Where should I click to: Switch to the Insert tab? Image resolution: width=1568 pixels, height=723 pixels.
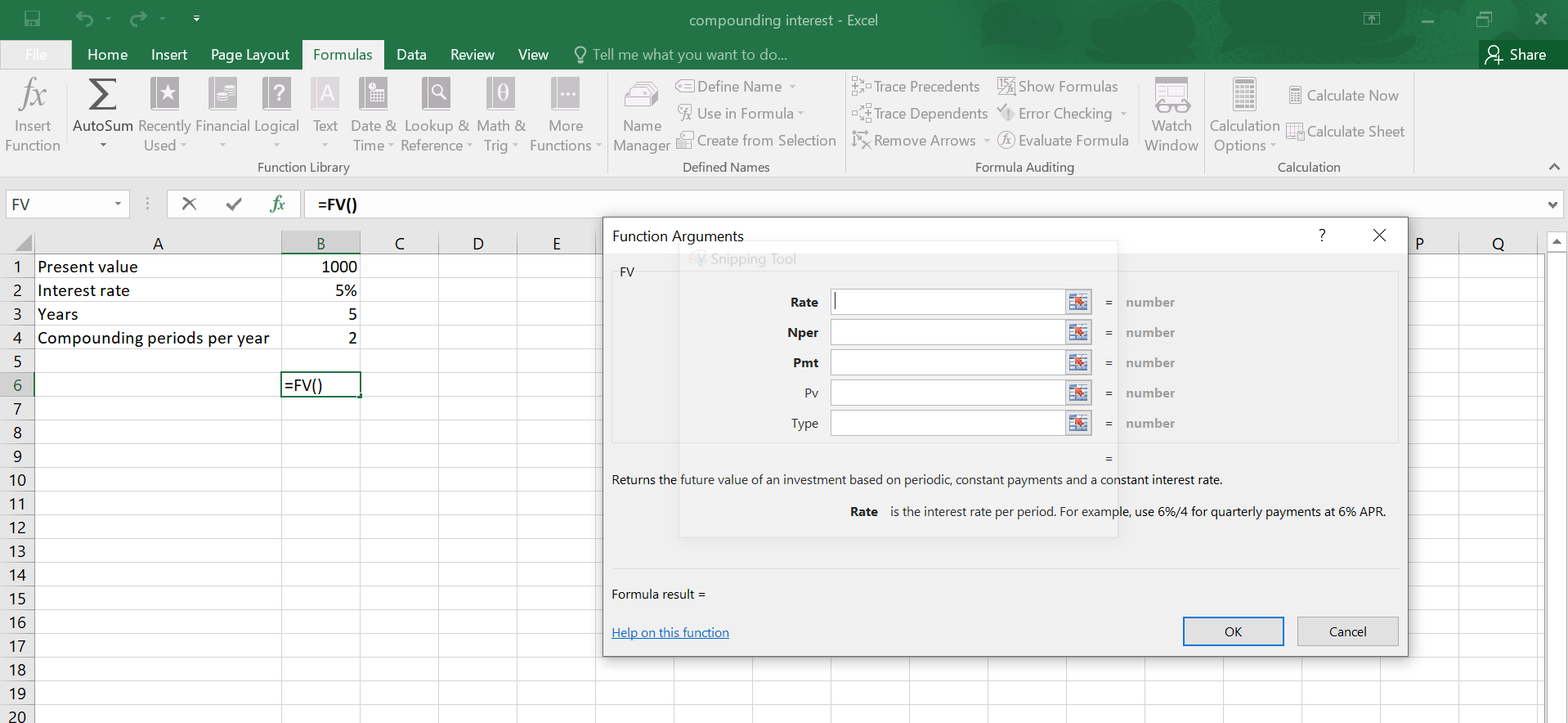pyautogui.click(x=169, y=55)
